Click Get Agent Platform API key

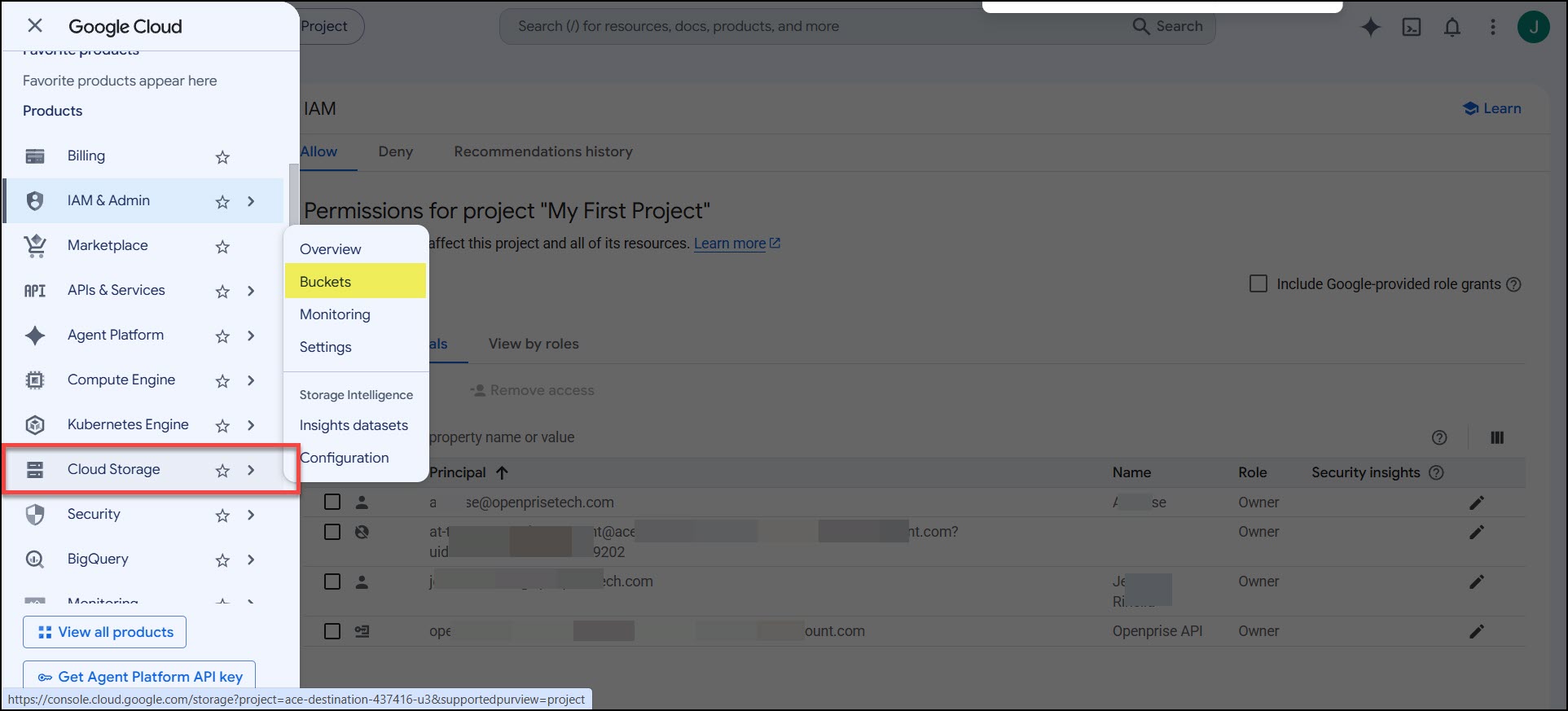point(139,676)
